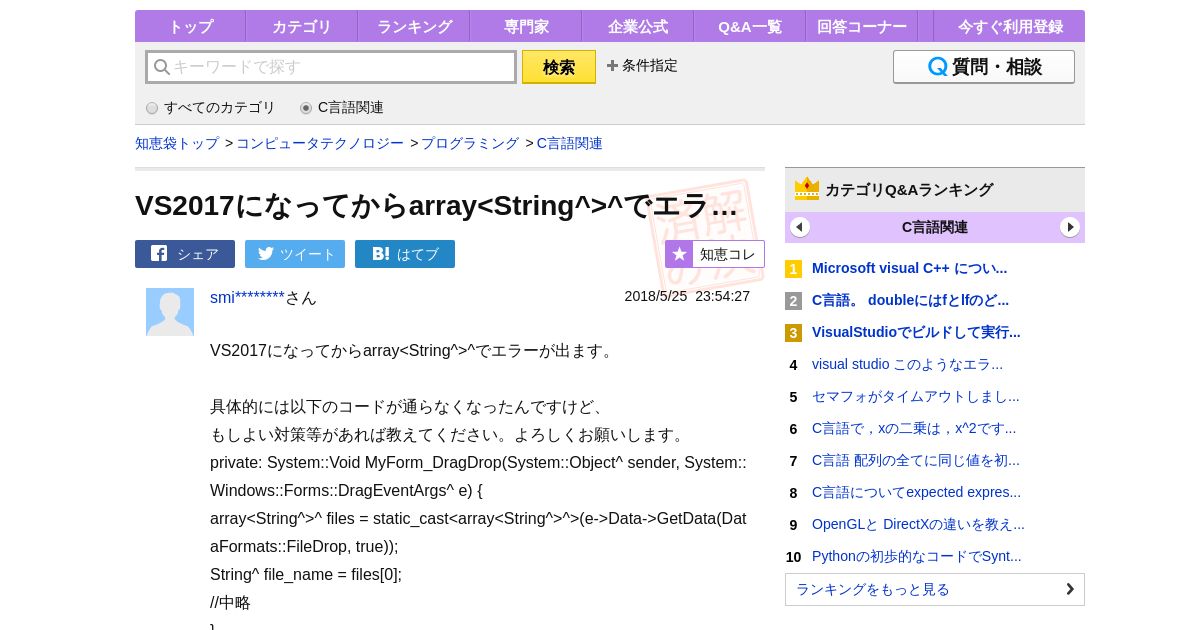The width and height of the screenshot is (1200, 630).
Task: Click the crown icon in ranking header
Action: click(x=807, y=189)
